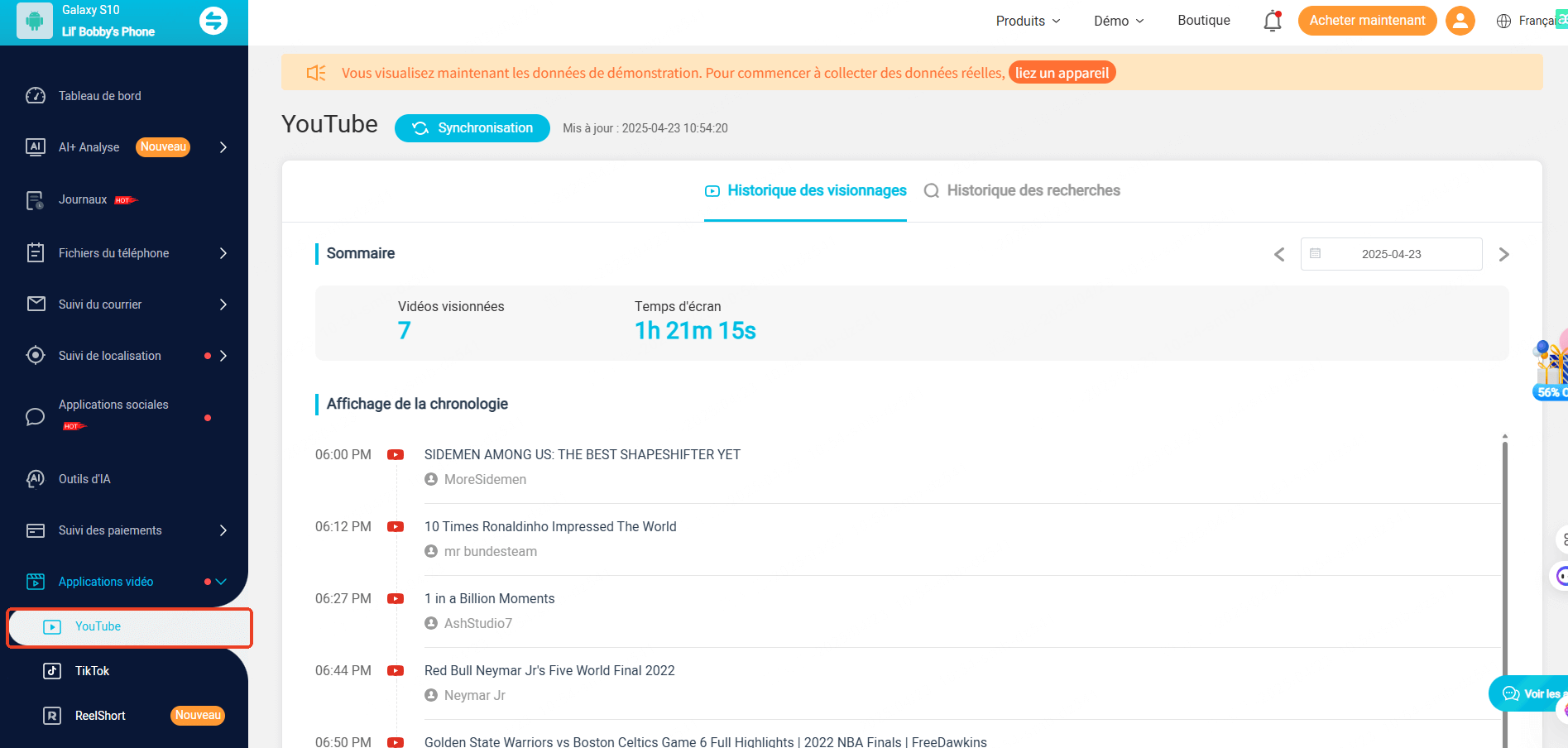Switch to Historique des visionnages tab
1568x748 pixels.
click(805, 191)
